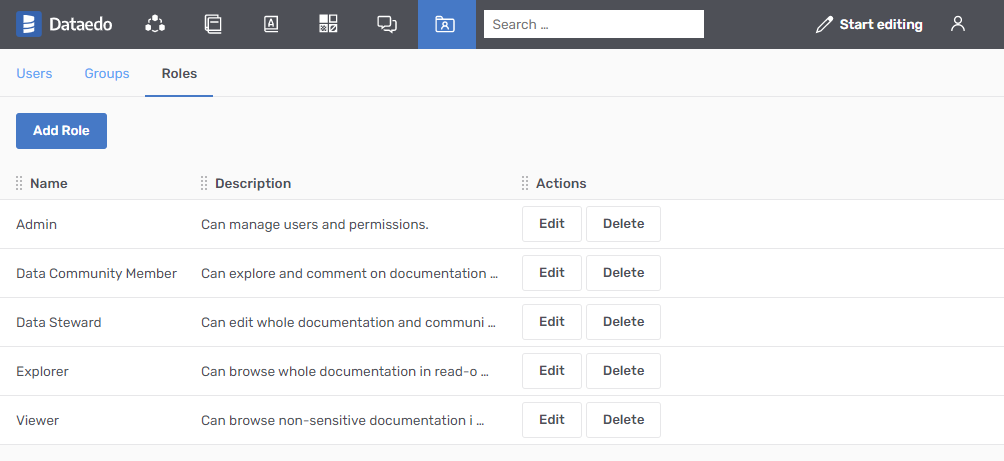Click the Start editing pencil button
The height and width of the screenshot is (461, 1004).
tap(868, 24)
